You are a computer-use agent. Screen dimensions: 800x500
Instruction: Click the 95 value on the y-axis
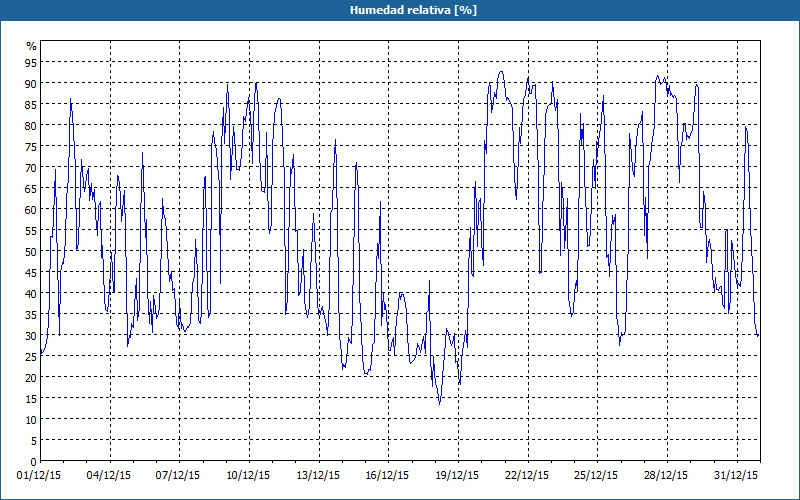coord(31,62)
